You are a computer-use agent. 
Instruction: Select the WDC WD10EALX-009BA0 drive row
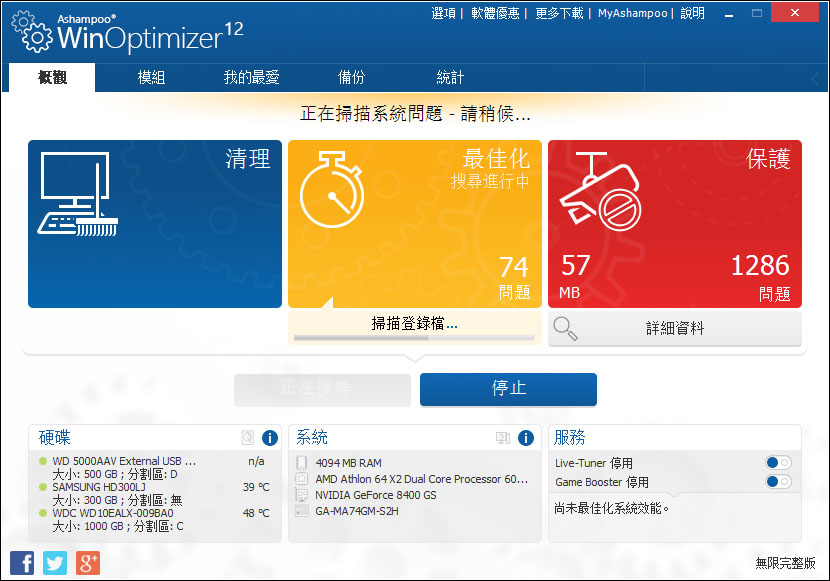[x=154, y=519]
